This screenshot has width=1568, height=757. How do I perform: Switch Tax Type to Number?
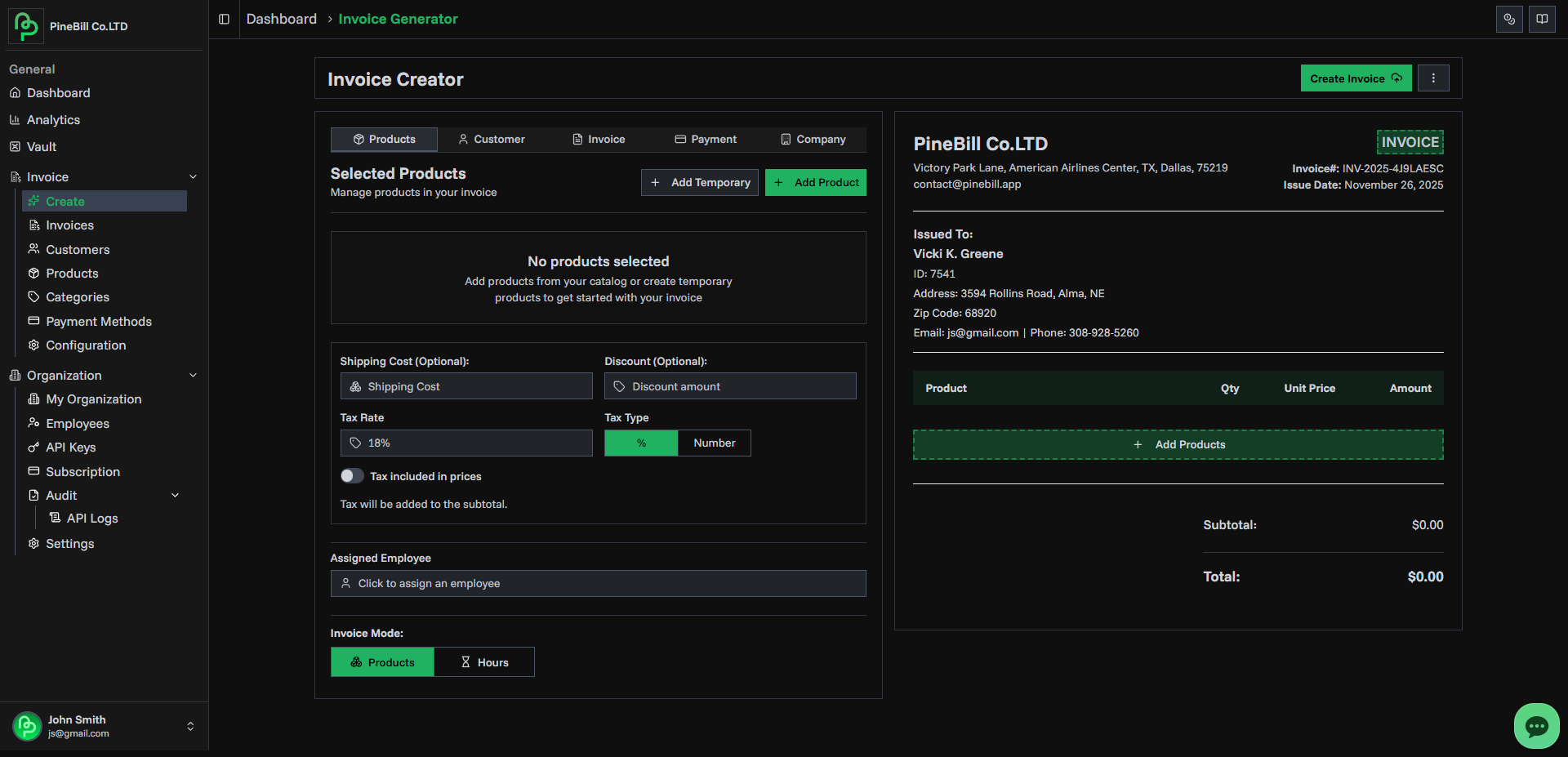[x=714, y=443]
